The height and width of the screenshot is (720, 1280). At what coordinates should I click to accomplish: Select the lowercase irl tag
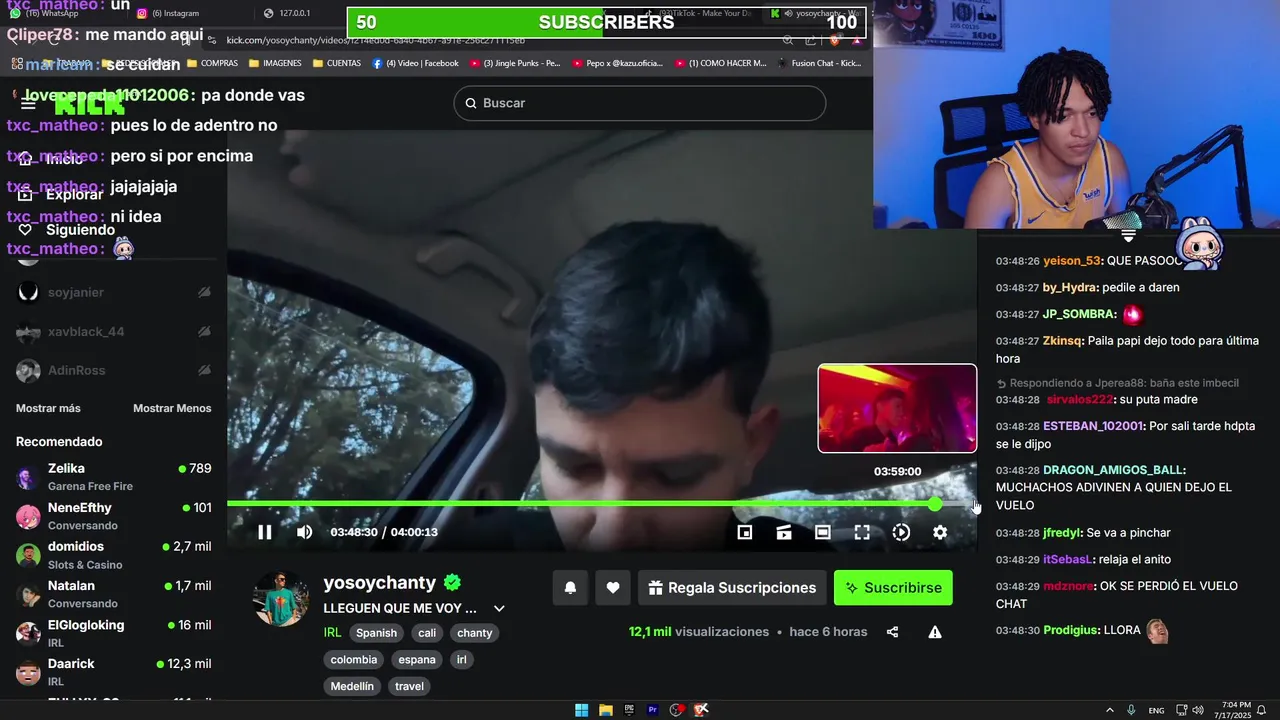pos(462,660)
